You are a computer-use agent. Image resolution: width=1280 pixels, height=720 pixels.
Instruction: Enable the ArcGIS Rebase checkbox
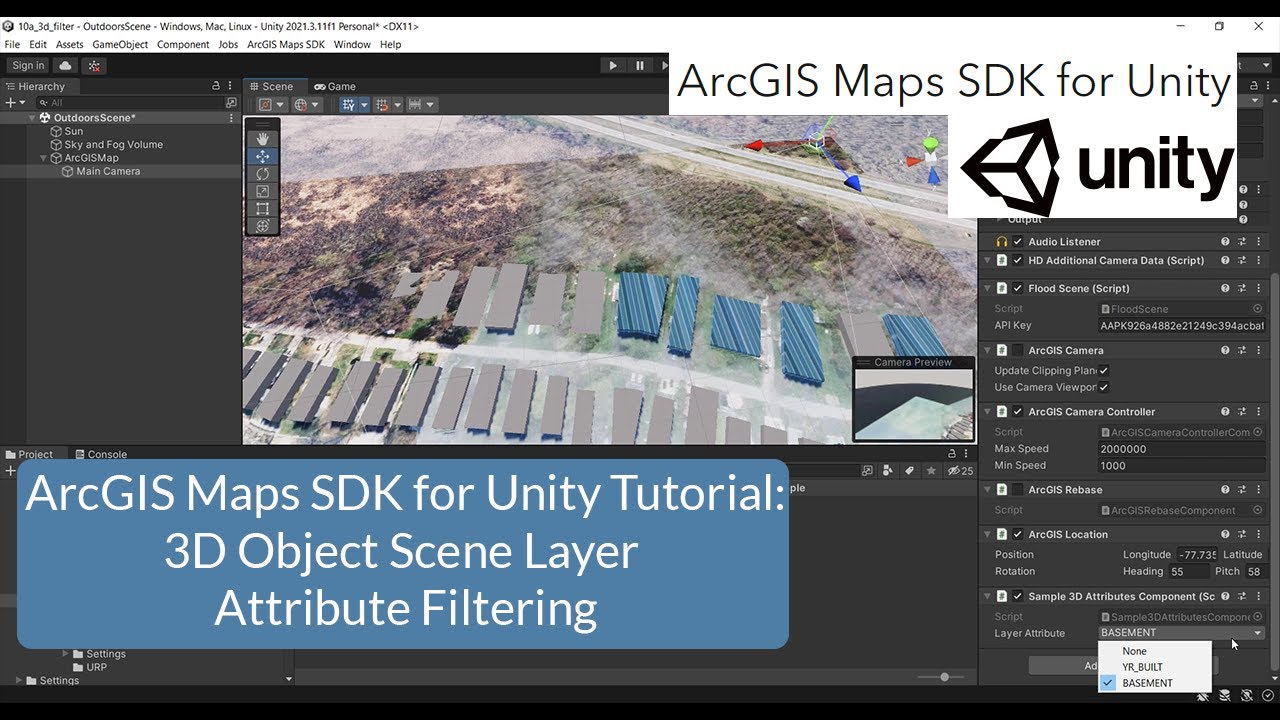click(x=1018, y=490)
